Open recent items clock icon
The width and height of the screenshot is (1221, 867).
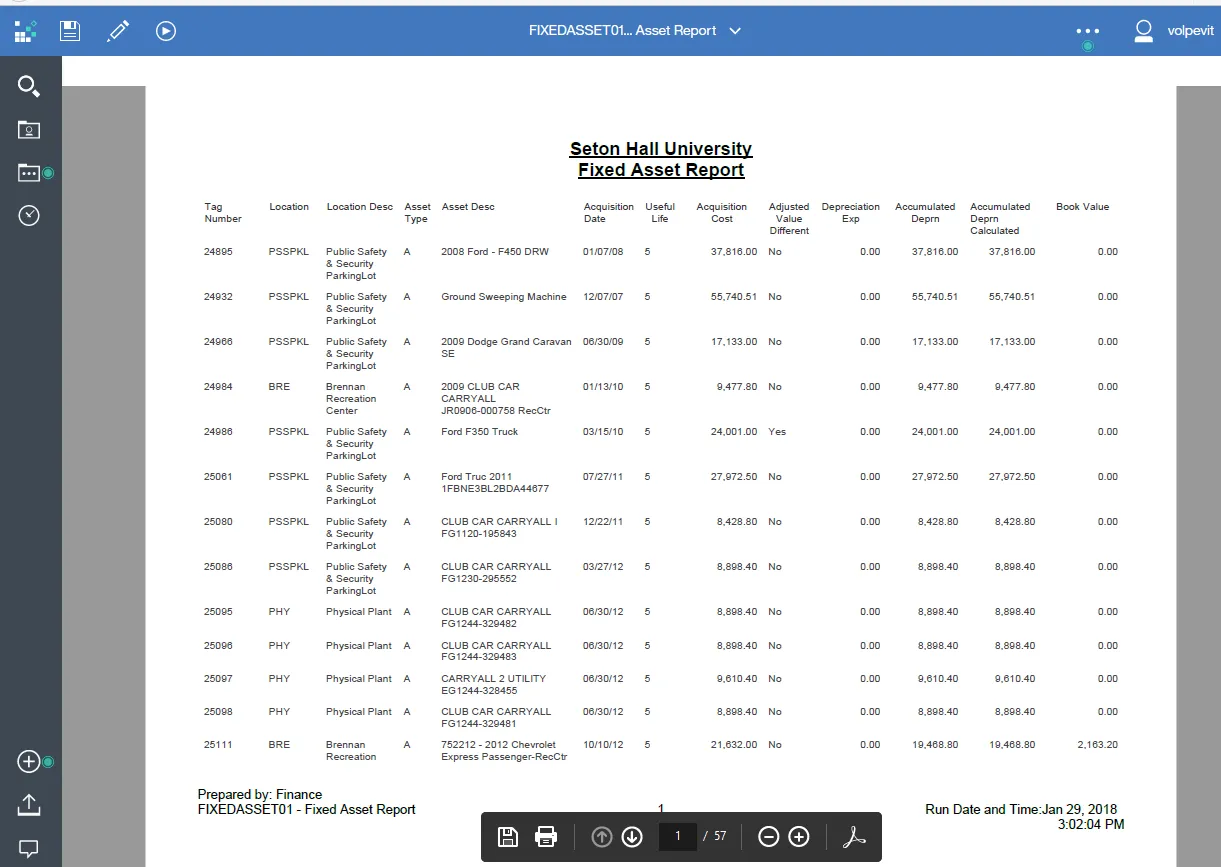point(29,215)
